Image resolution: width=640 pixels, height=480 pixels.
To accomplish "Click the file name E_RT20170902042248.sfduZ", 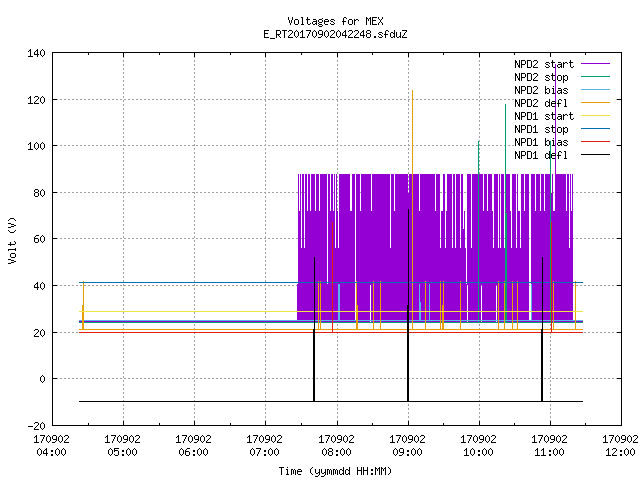I will 335,34.
